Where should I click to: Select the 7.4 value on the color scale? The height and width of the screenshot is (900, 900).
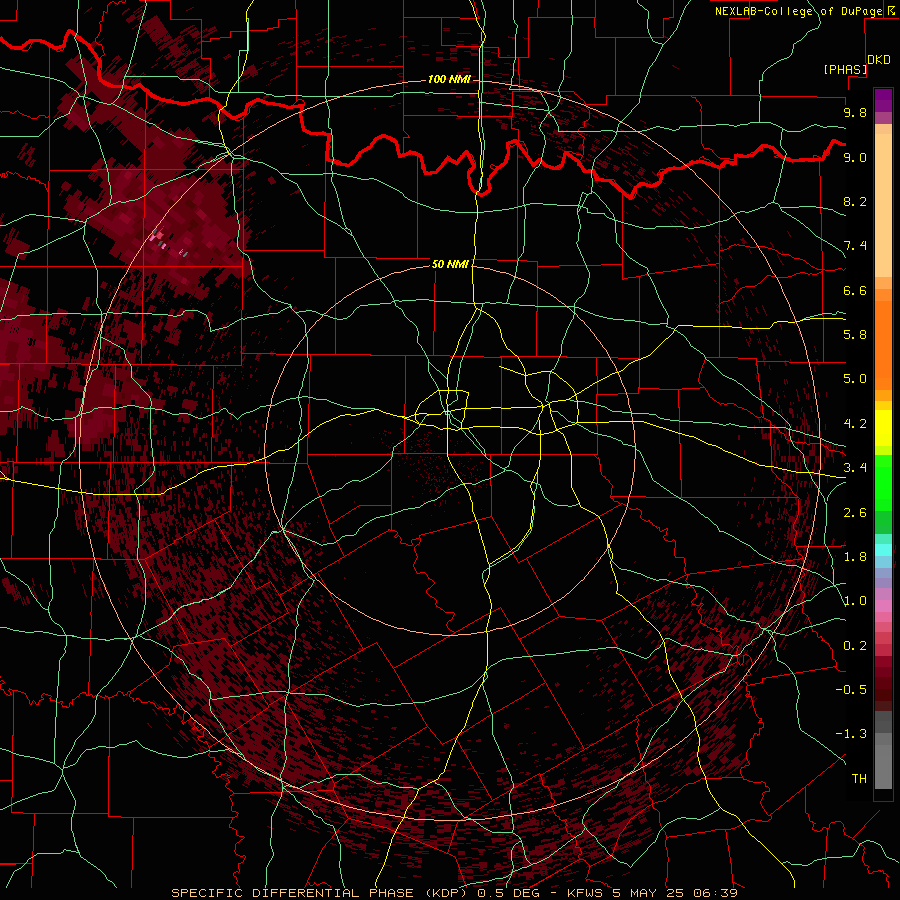855,246
